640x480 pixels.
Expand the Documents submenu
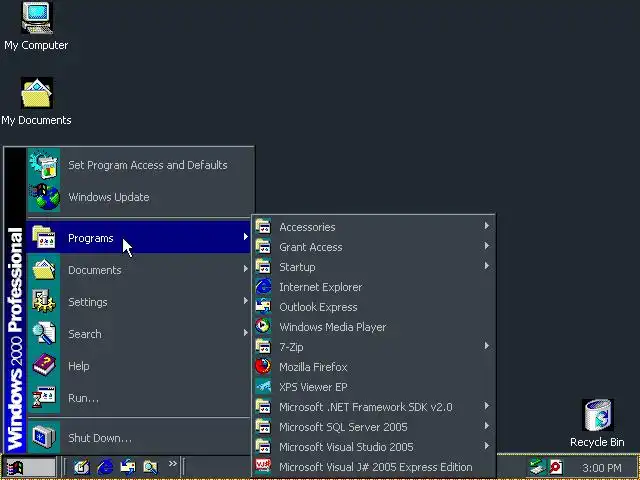[x=139, y=270]
